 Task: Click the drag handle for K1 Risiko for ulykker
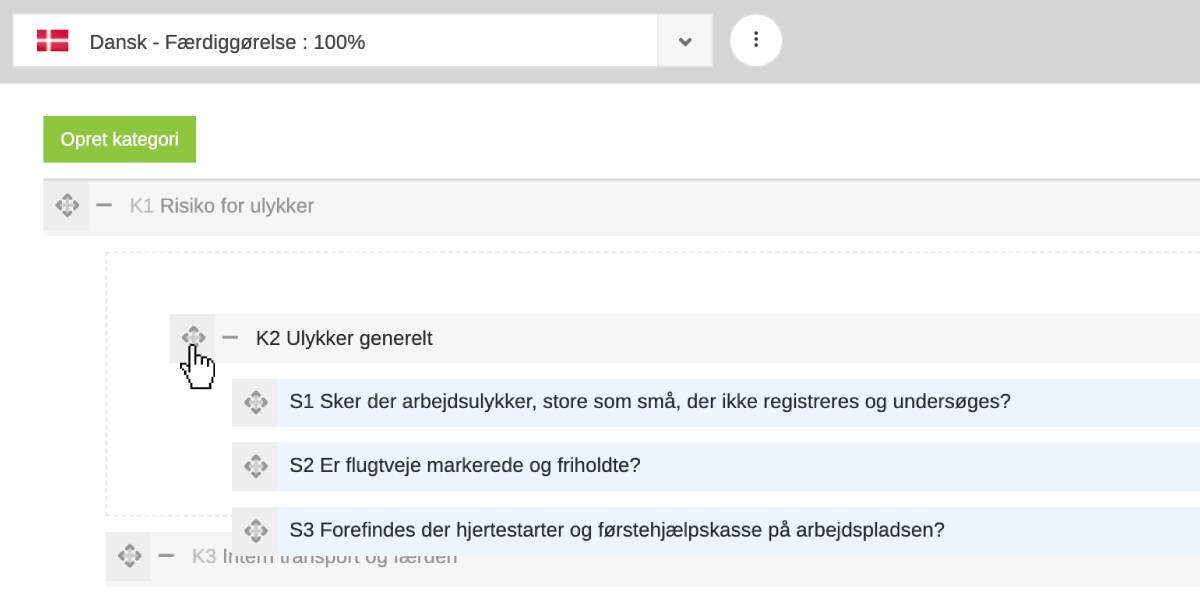point(66,206)
